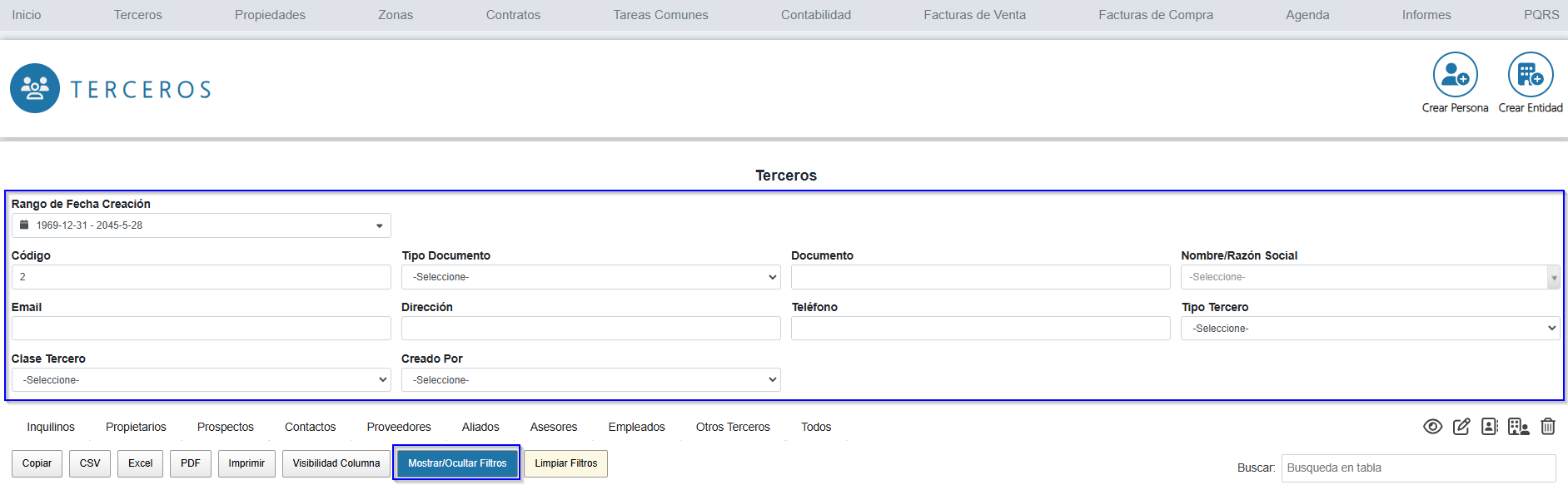Image resolution: width=1568 pixels, height=485 pixels.
Task: Export the table with Excel button
Action: click(140, 463)
